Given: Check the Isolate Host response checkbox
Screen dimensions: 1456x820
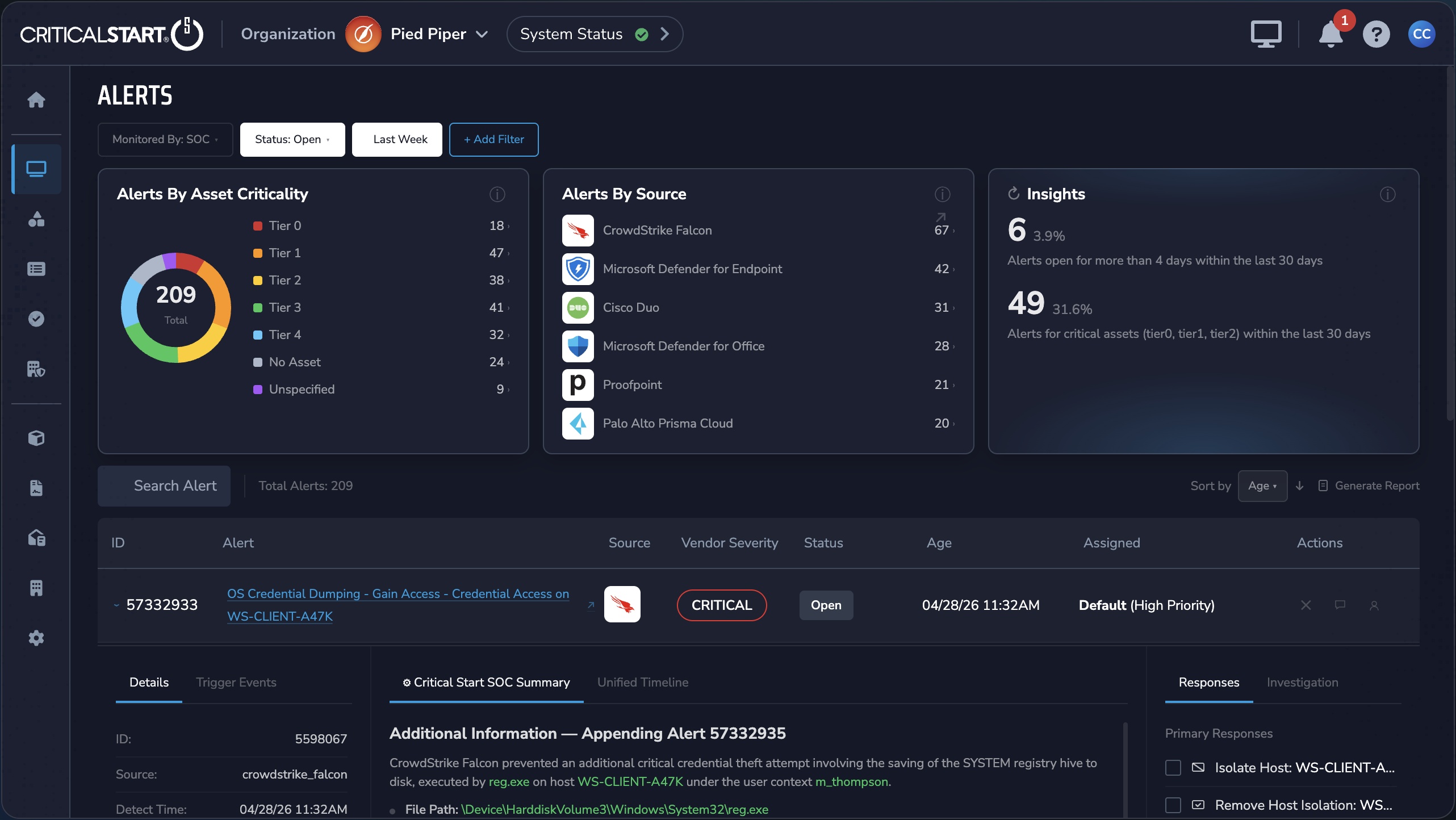Looking at the screenshot, I should tap(1173, 768).
